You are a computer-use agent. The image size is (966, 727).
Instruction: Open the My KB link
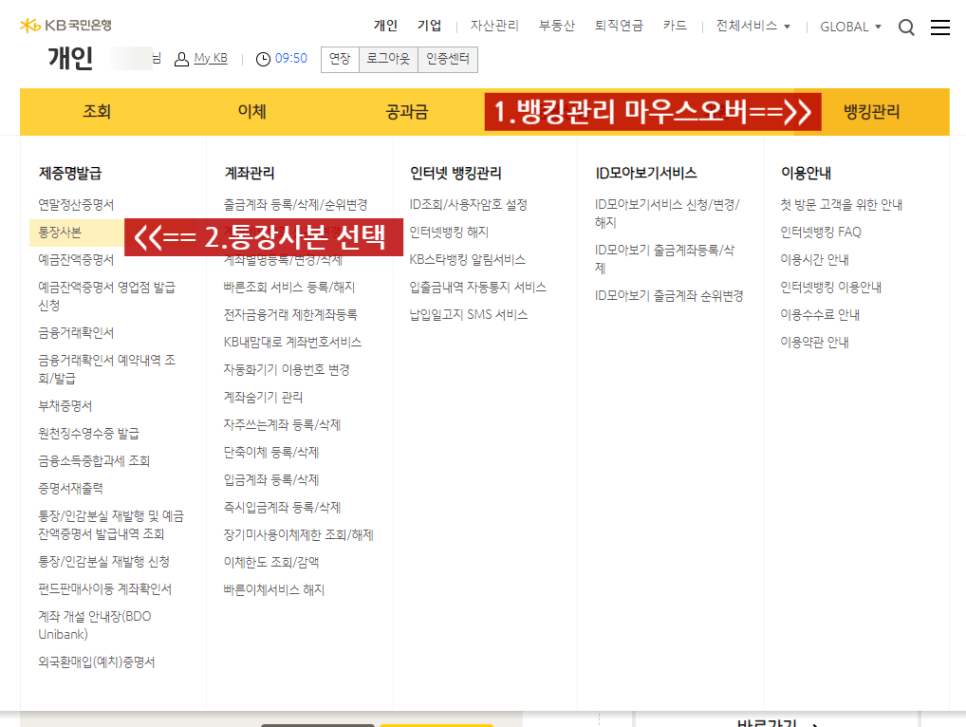point(211,59)
